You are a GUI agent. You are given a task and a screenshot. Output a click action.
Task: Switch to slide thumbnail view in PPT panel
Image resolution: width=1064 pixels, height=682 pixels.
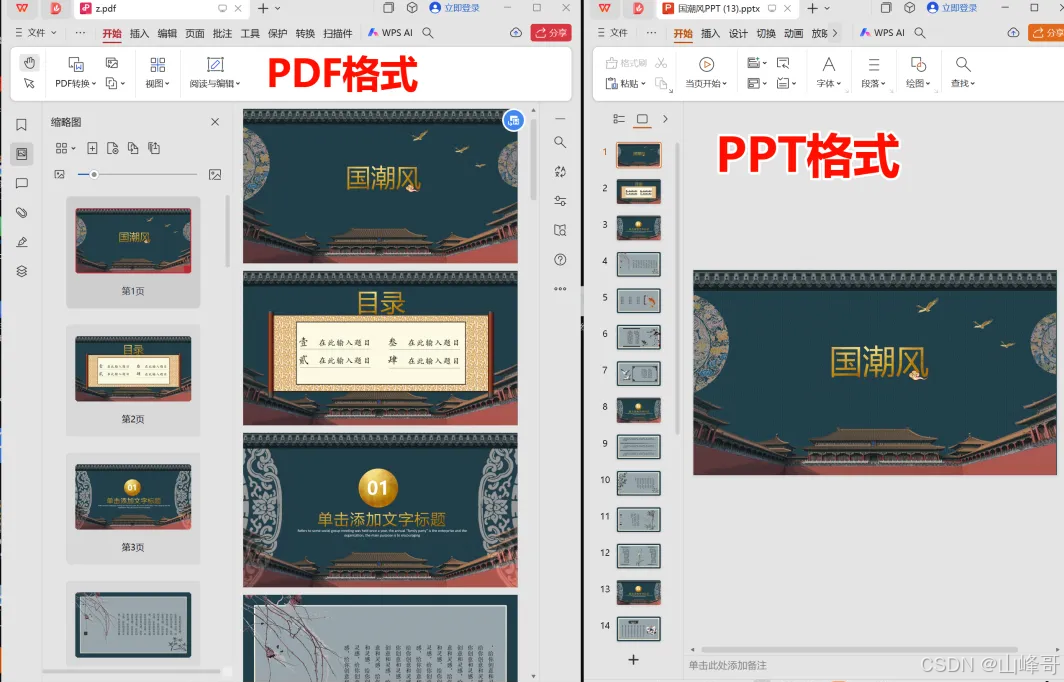click(x=642, y=119)
